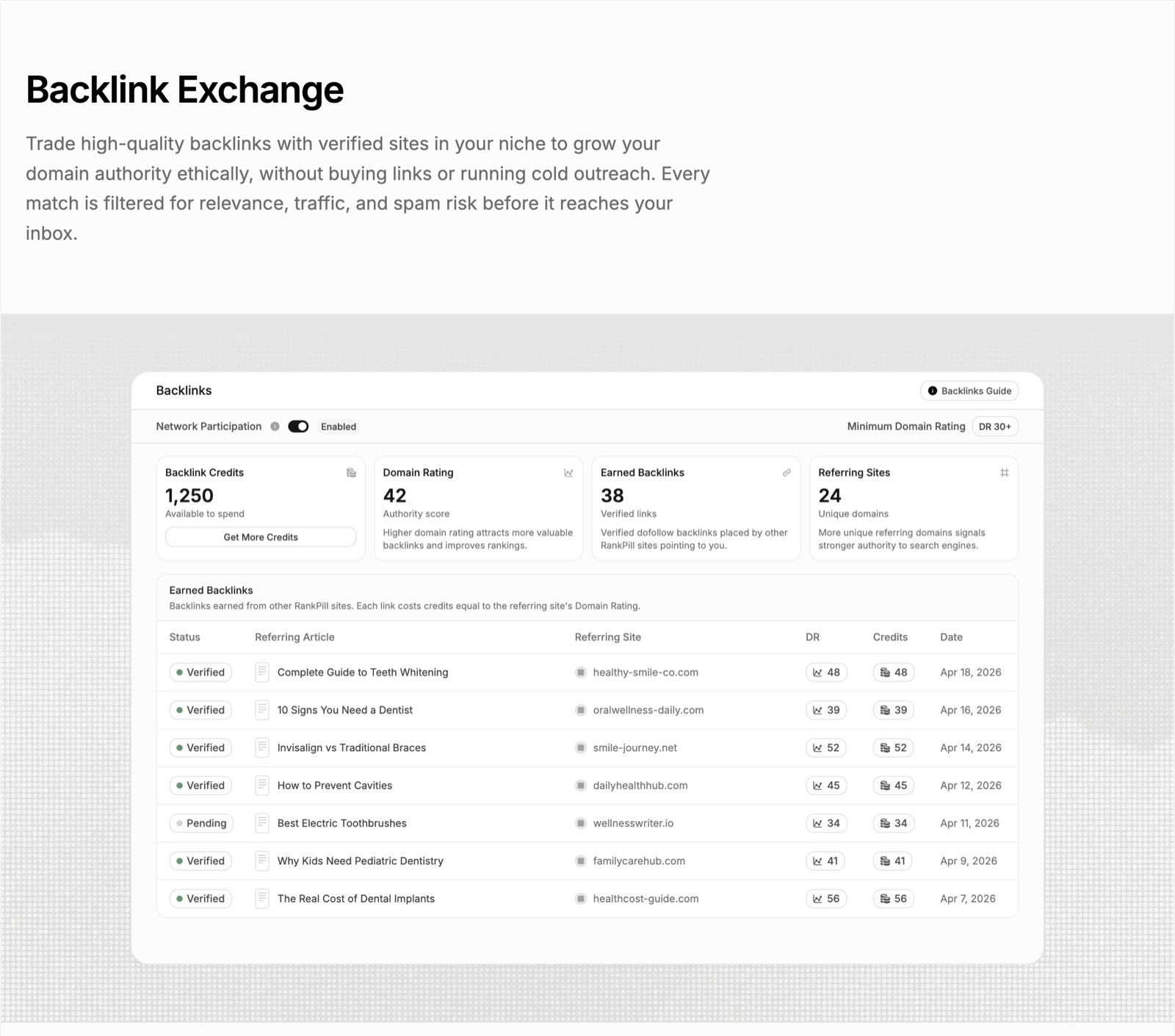Screen dimensions: 1175x1036
Task: Open the DR 30+ minimum rating selector
Action: coord(995,427)
